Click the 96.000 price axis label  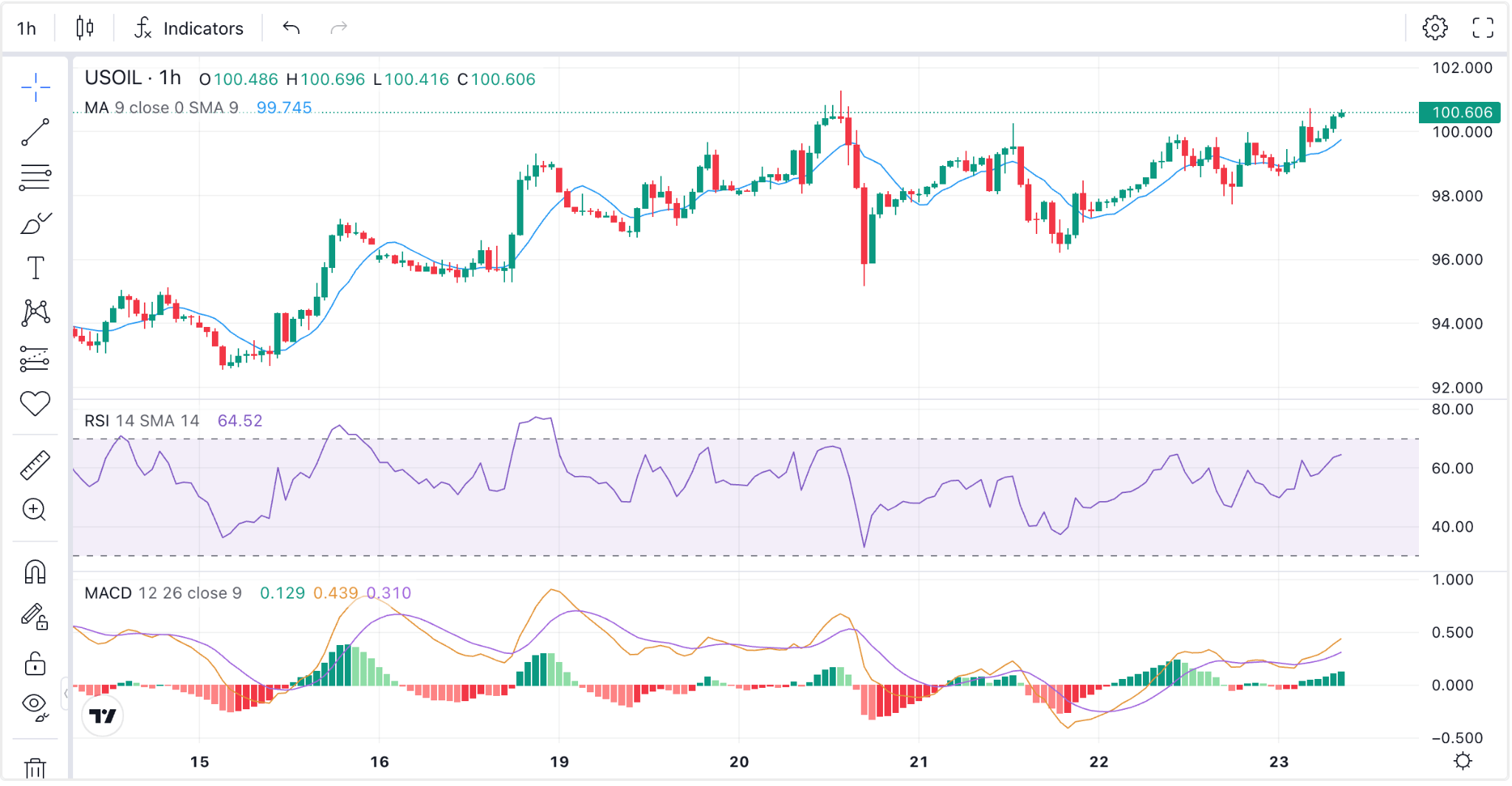pos(1457,260)
